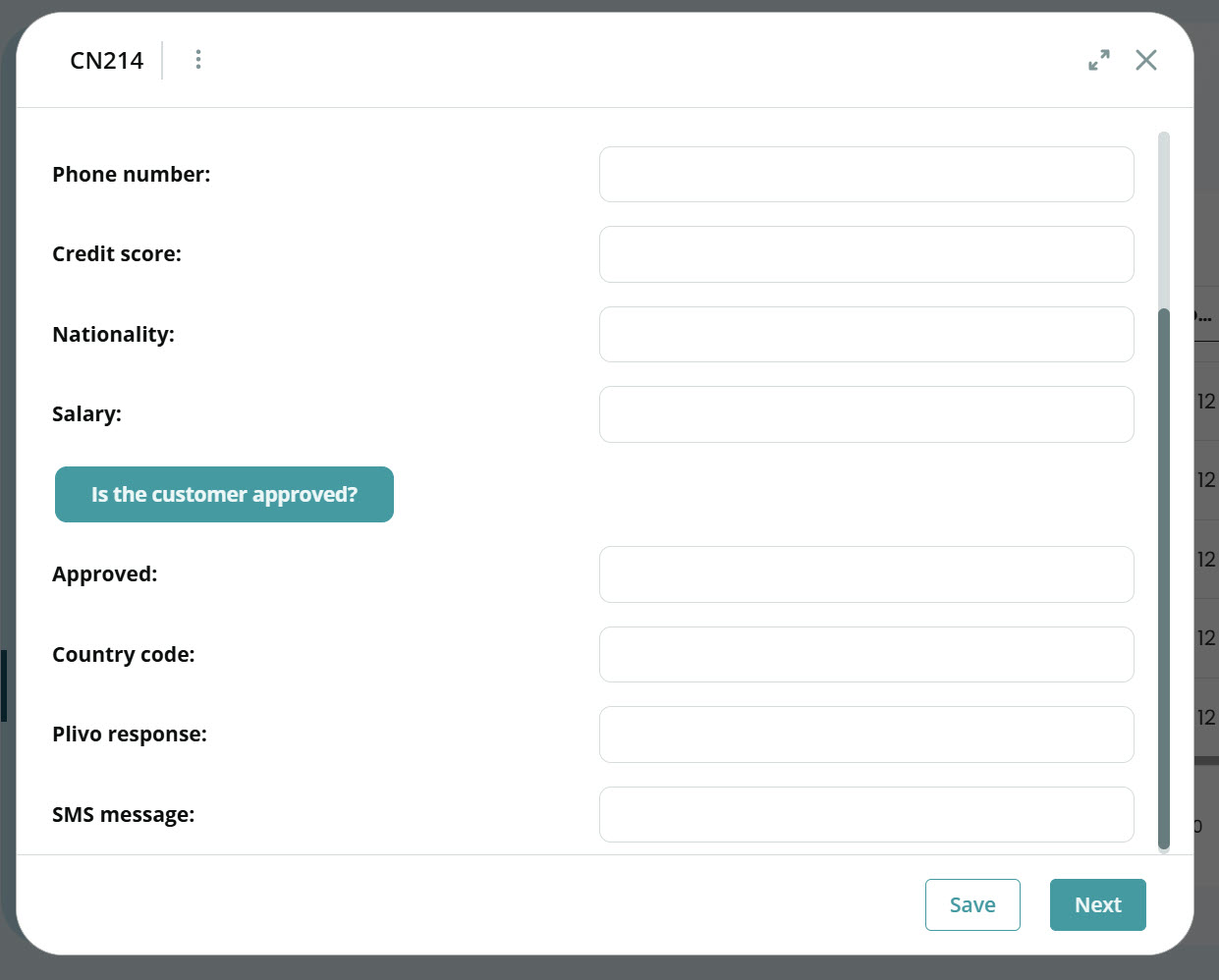The width and height of the screenshot is (1219, 980).
Task: Click the dialog's vertical scrollbar
Action: pyautogui.click(x=1163, y=491)
